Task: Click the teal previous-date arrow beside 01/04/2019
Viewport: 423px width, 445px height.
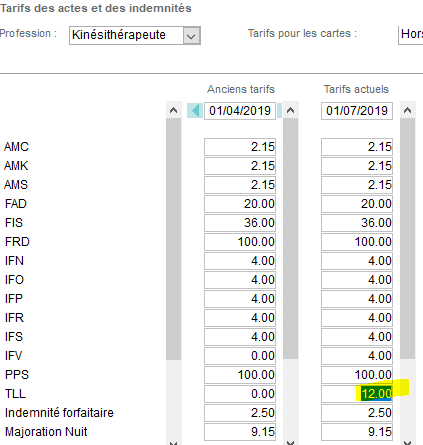Action: click(x=195, y=110)
